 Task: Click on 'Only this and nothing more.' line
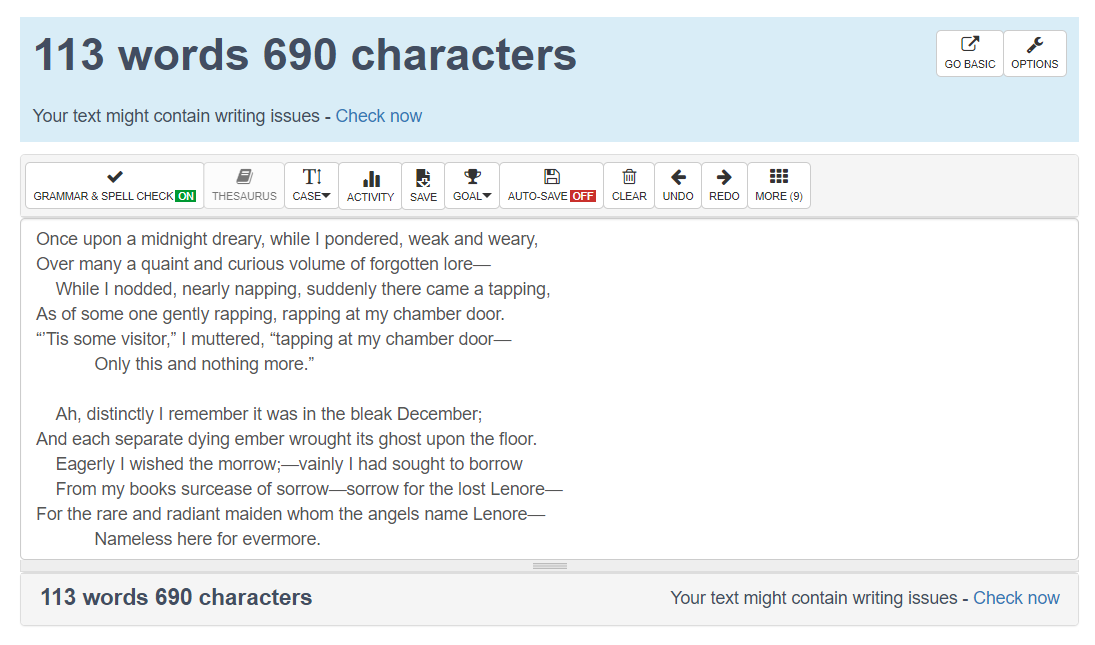[205, 364]
